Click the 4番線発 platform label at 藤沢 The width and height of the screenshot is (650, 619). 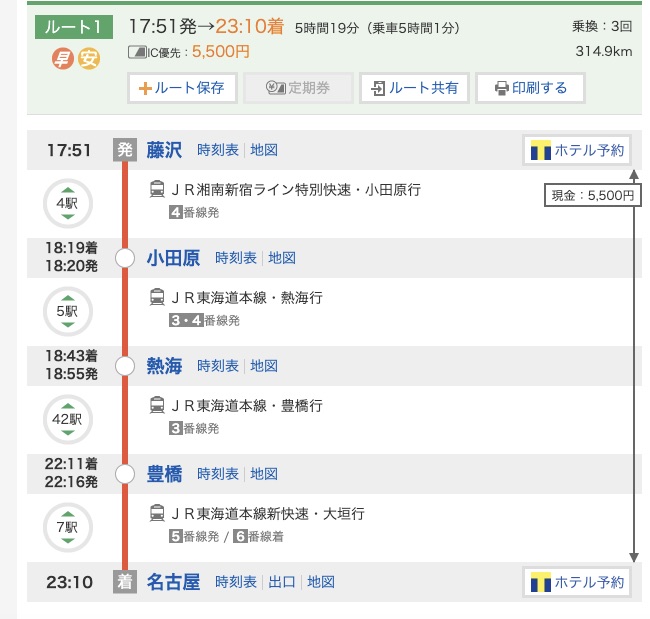[x=194, y=212]
